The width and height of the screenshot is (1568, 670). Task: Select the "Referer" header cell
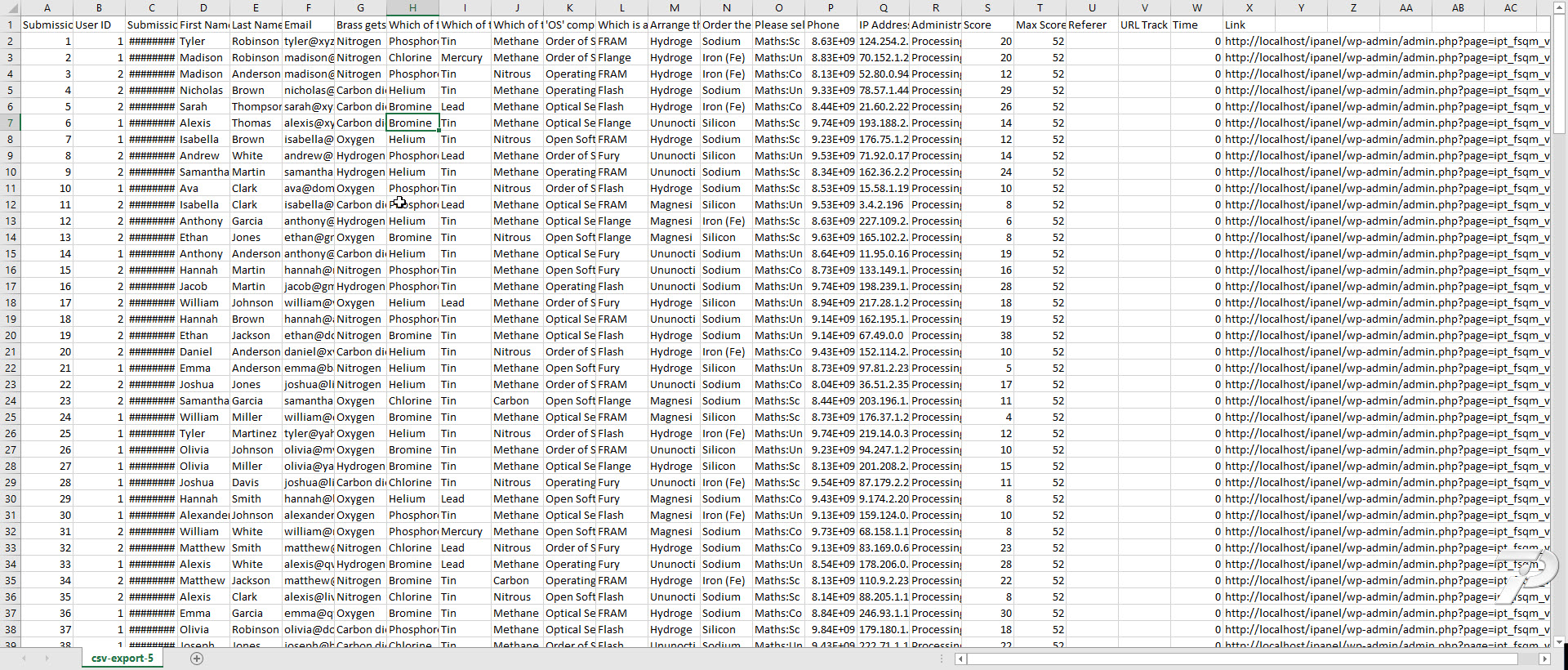[1092, 25]
